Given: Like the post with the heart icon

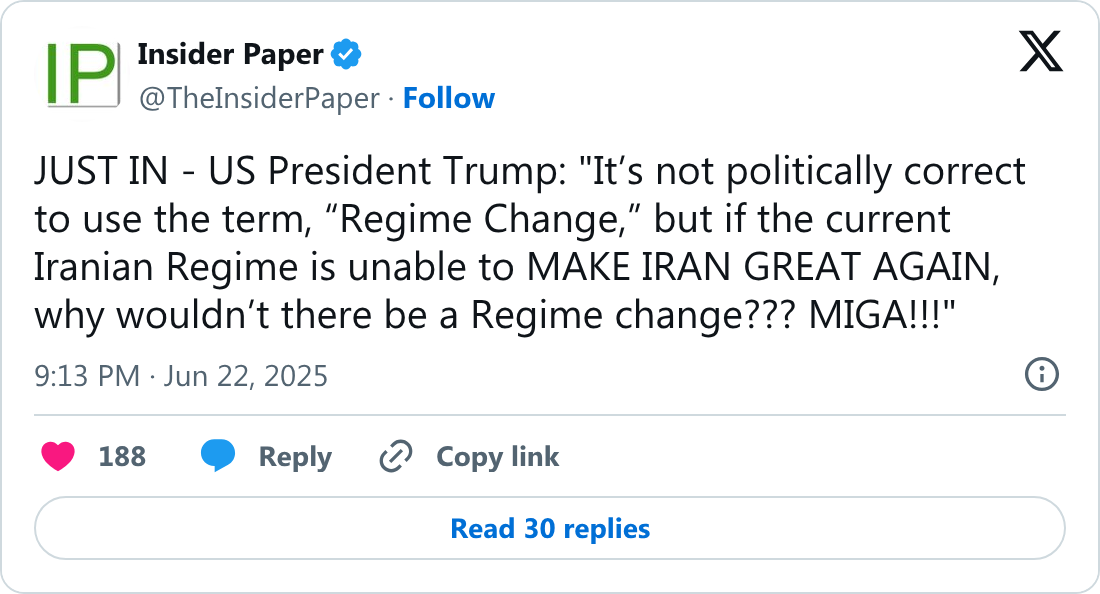Looking at the screenshot, I should point(59,457).
